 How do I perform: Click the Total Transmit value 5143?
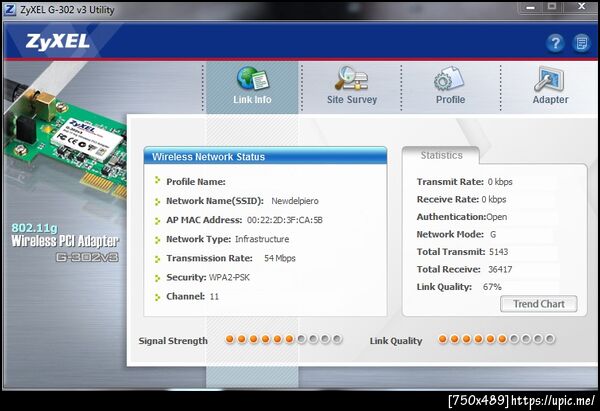coord(499,252)
